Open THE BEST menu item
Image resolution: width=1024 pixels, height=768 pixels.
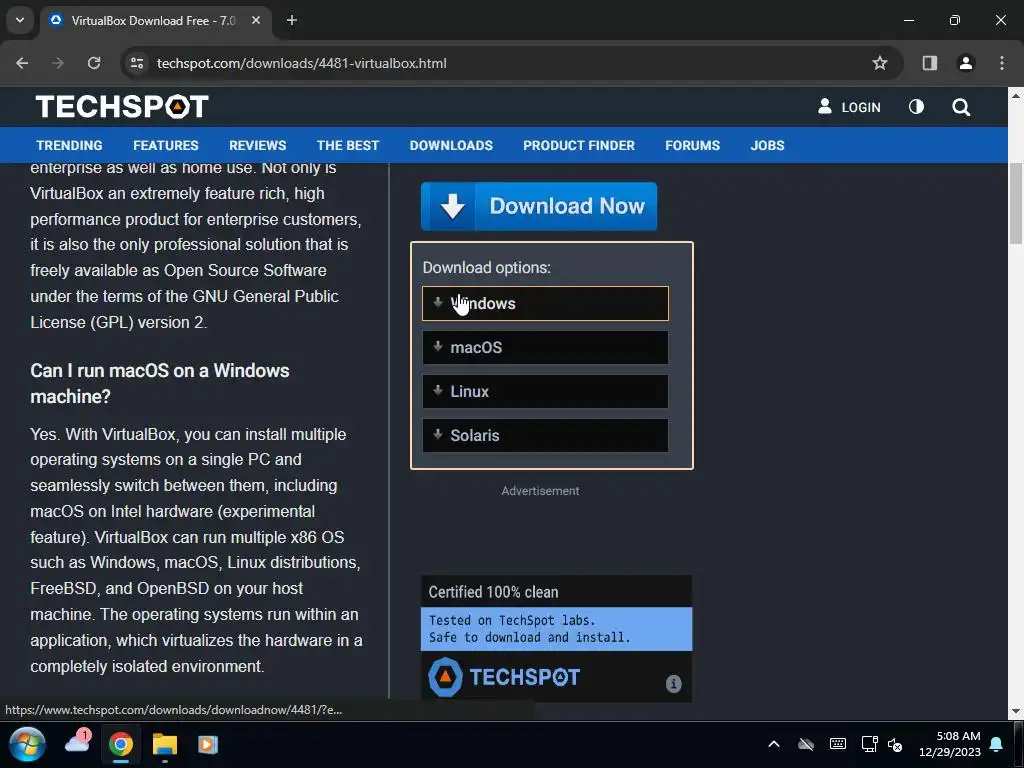(x=347, y=146)
